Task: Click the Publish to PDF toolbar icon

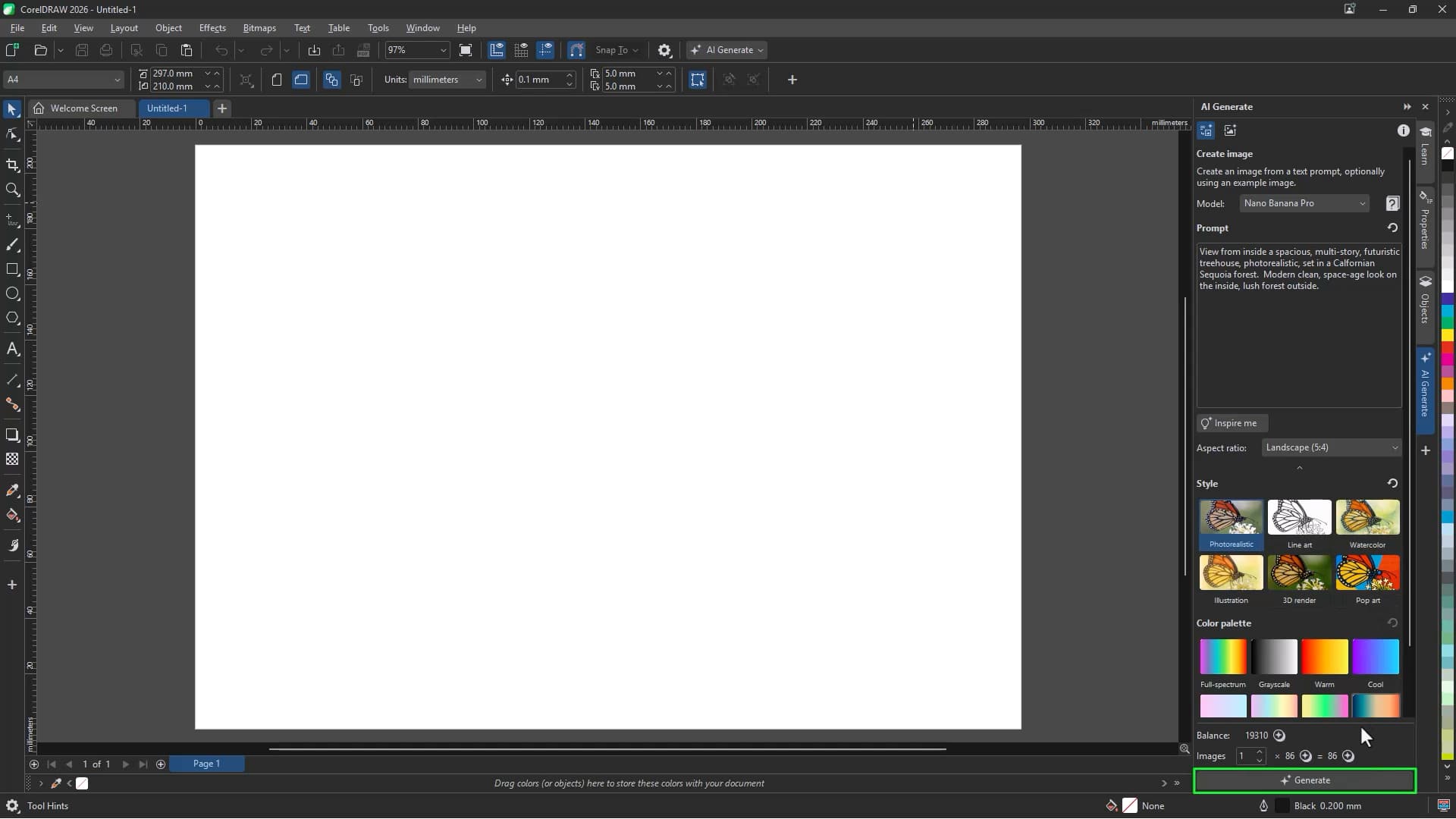Action: point(364,50)
